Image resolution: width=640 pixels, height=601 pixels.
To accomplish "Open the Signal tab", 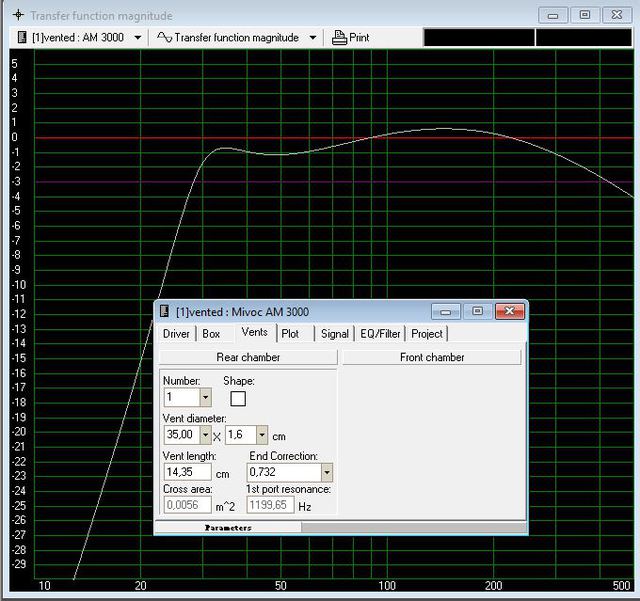I will [x=334, y=334].
